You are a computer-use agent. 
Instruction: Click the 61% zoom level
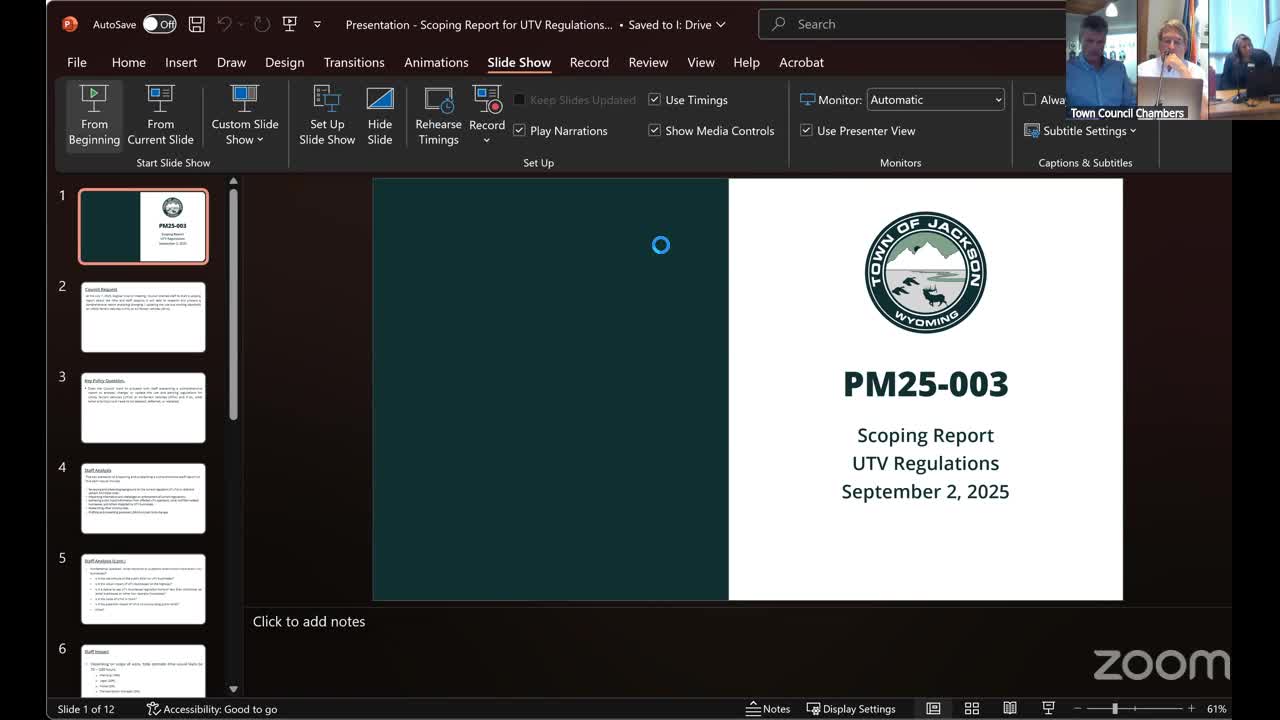(x=1216, y=709)
